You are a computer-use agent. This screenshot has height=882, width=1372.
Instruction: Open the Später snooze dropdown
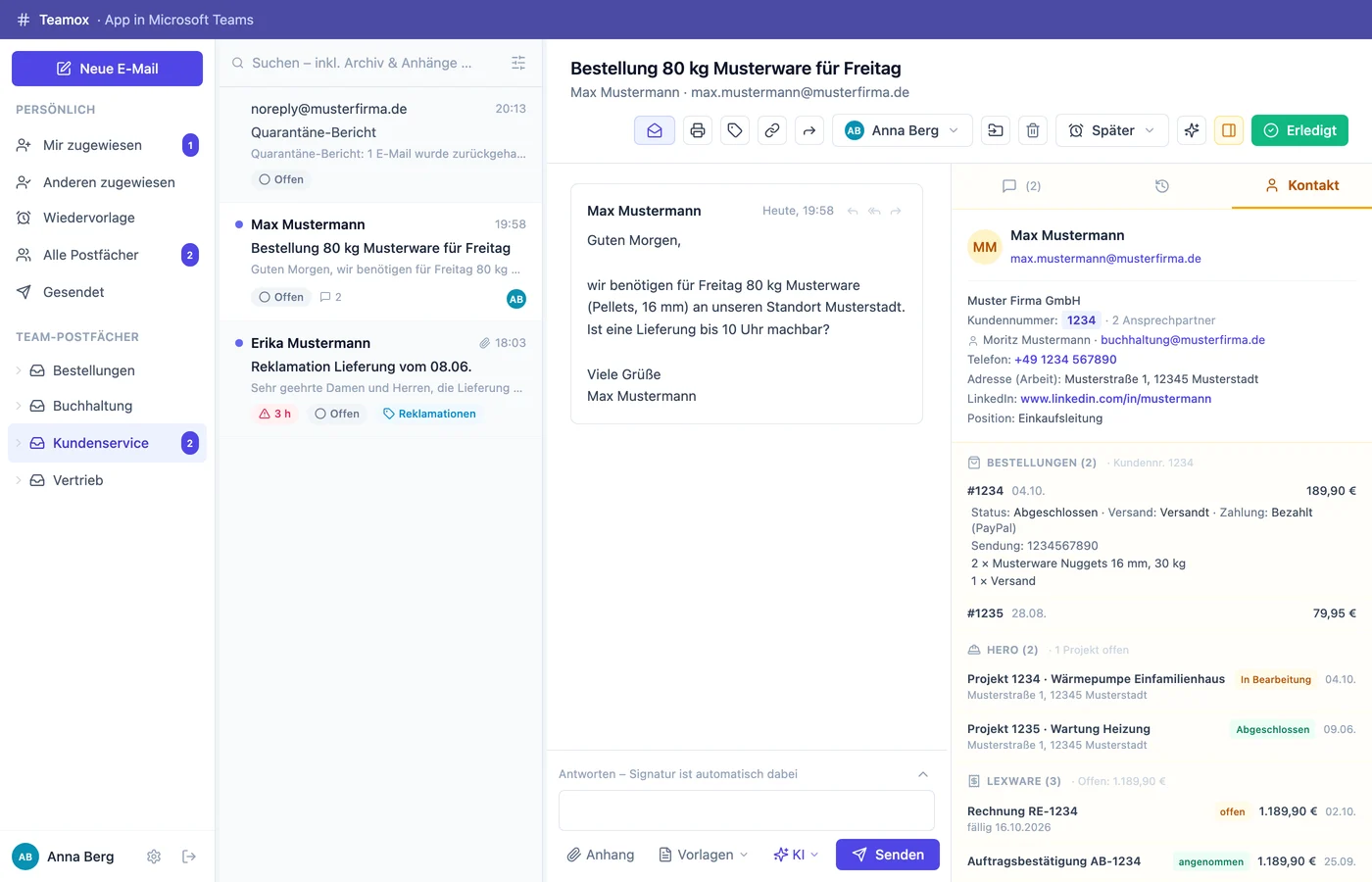[x=1112, y=130]
